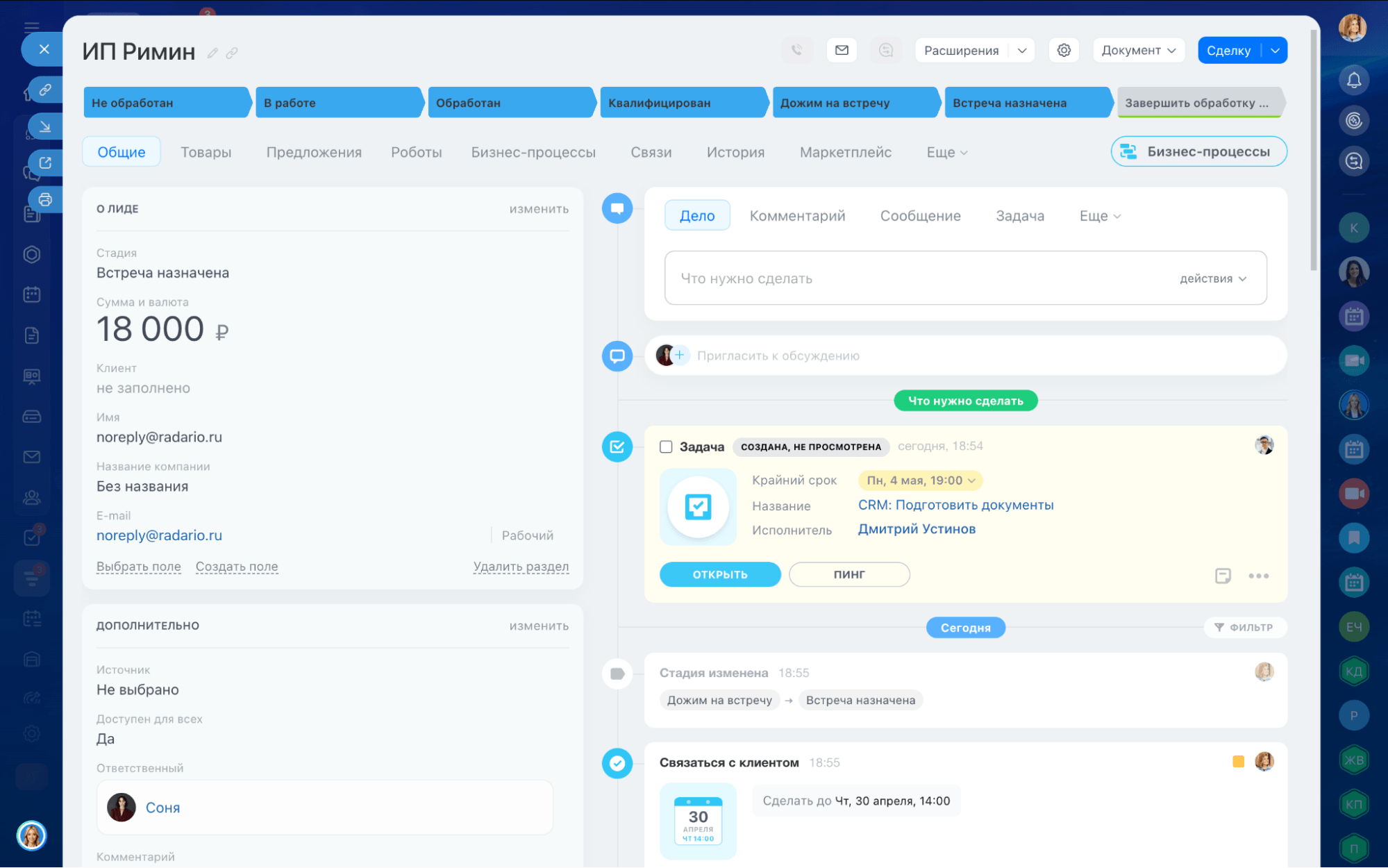Open noreply@radario.ru email link

tap(159, 535)
